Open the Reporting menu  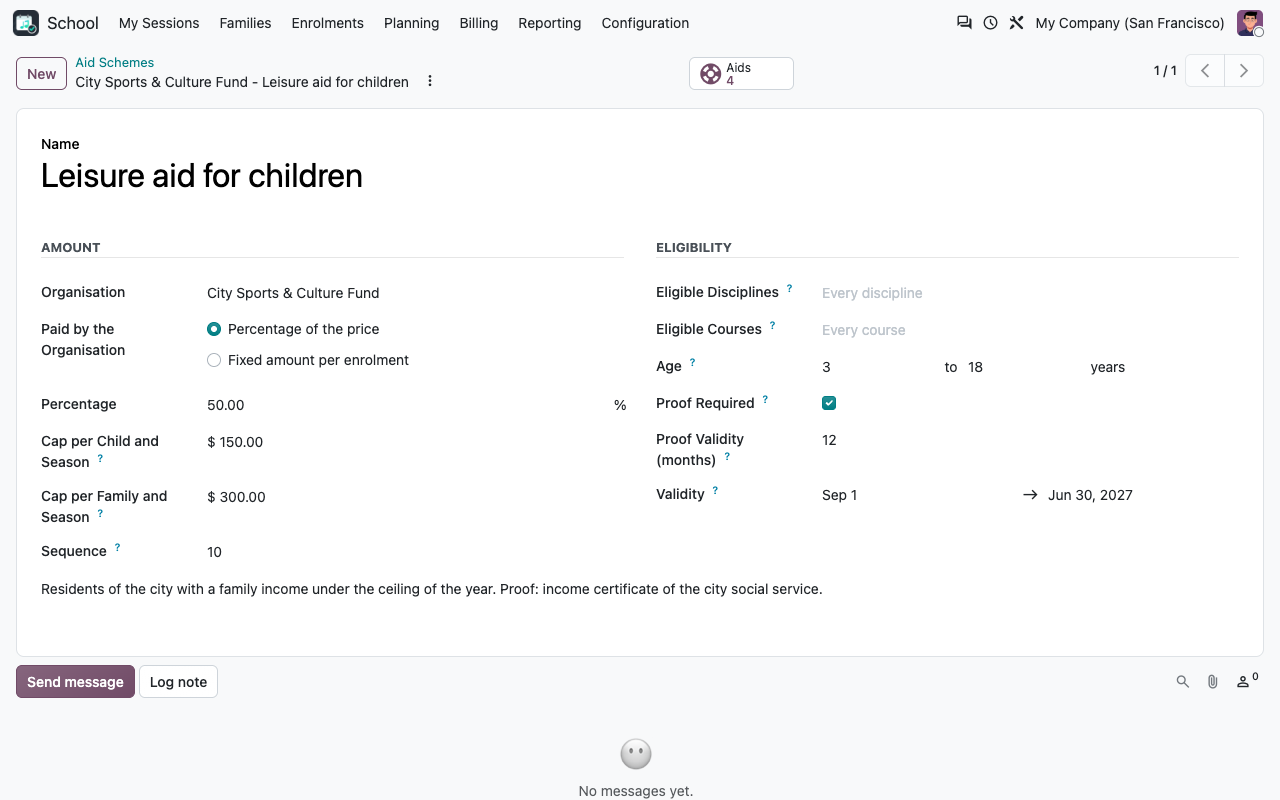click(550, 23)
